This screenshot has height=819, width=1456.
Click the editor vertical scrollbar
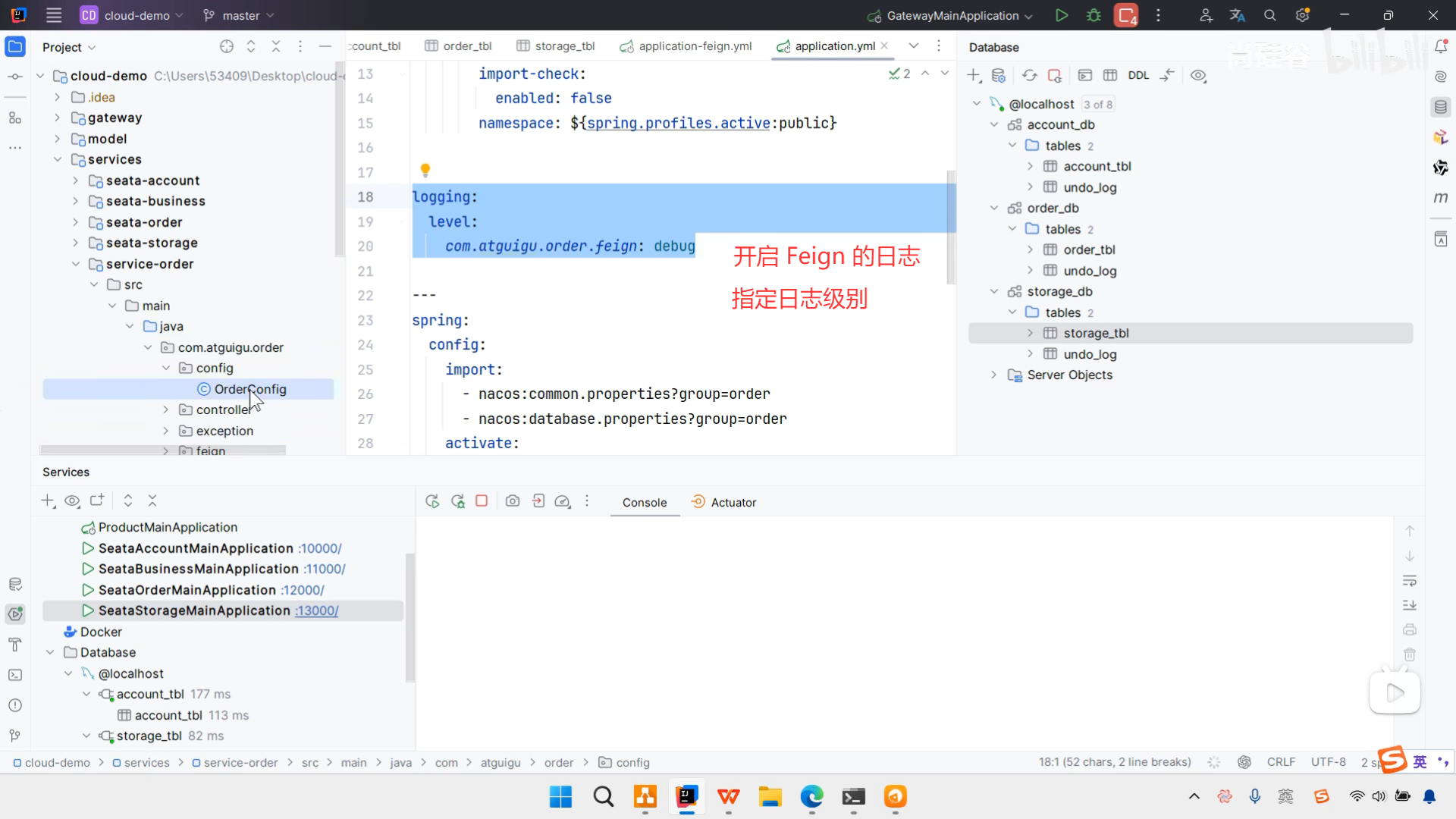click(x=951, y=227)
